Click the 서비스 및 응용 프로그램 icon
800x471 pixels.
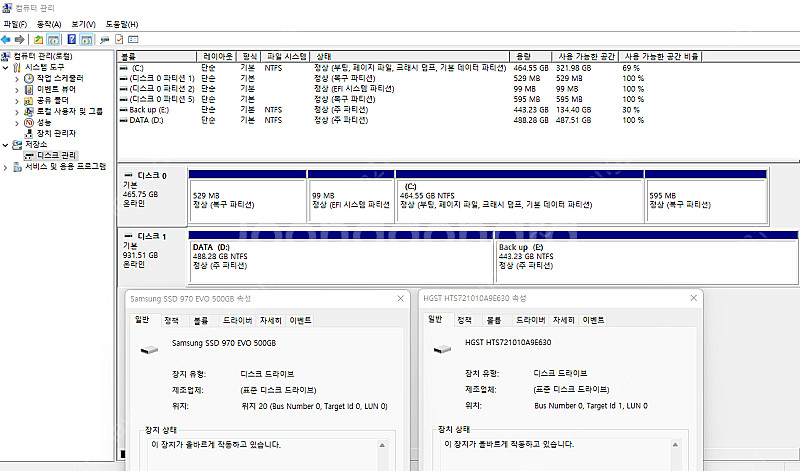pyautogui.click(x=17, y=167)
